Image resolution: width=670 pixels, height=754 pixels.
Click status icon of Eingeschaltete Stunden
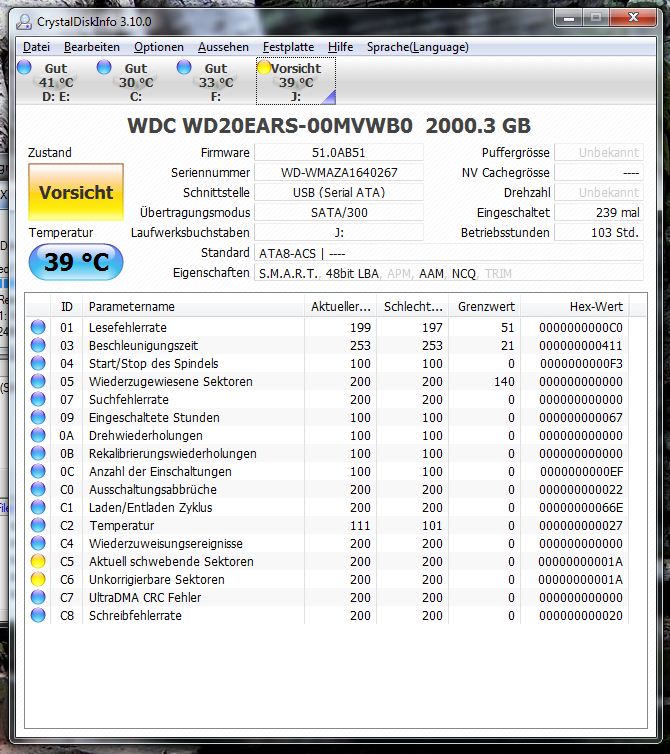click(38, 417)
